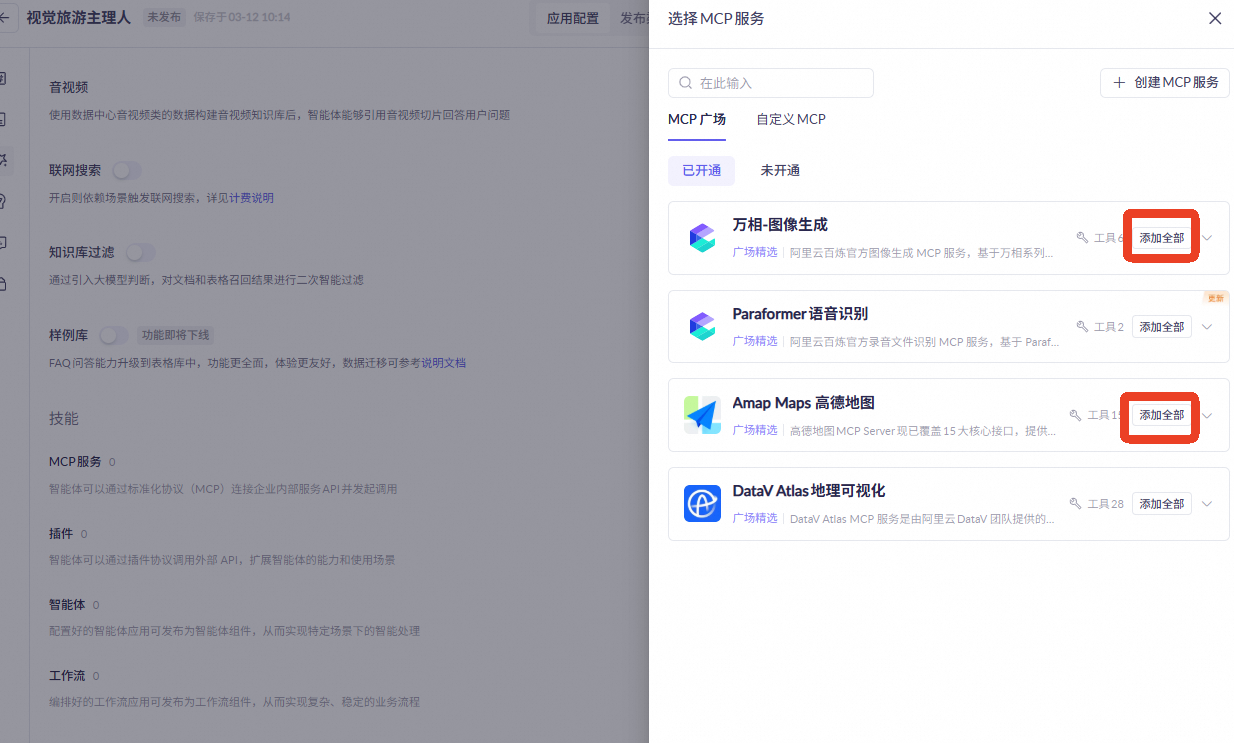Toggle the 联网搜索 switch

pos(126,170)
